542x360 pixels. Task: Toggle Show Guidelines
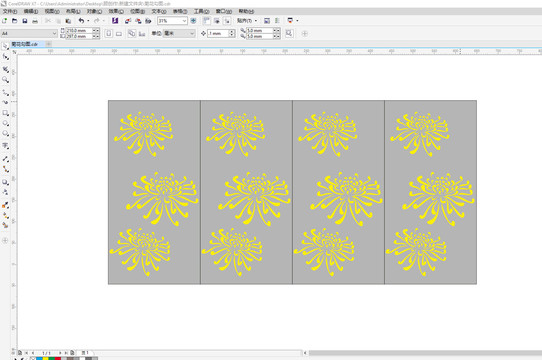coord(227,21)
